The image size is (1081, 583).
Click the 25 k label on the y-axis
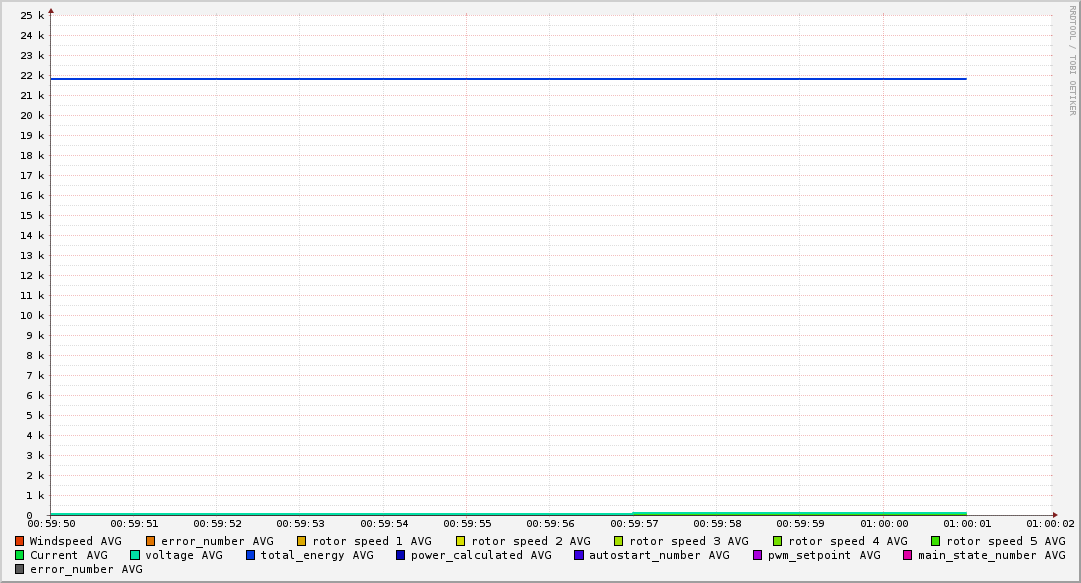pos(33,16)
